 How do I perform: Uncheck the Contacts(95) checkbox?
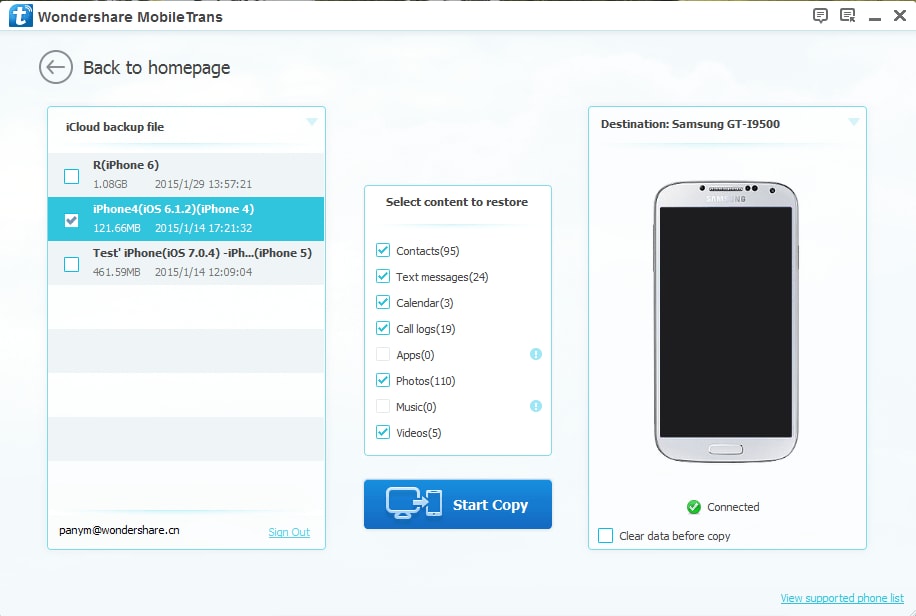coord(381,250)
